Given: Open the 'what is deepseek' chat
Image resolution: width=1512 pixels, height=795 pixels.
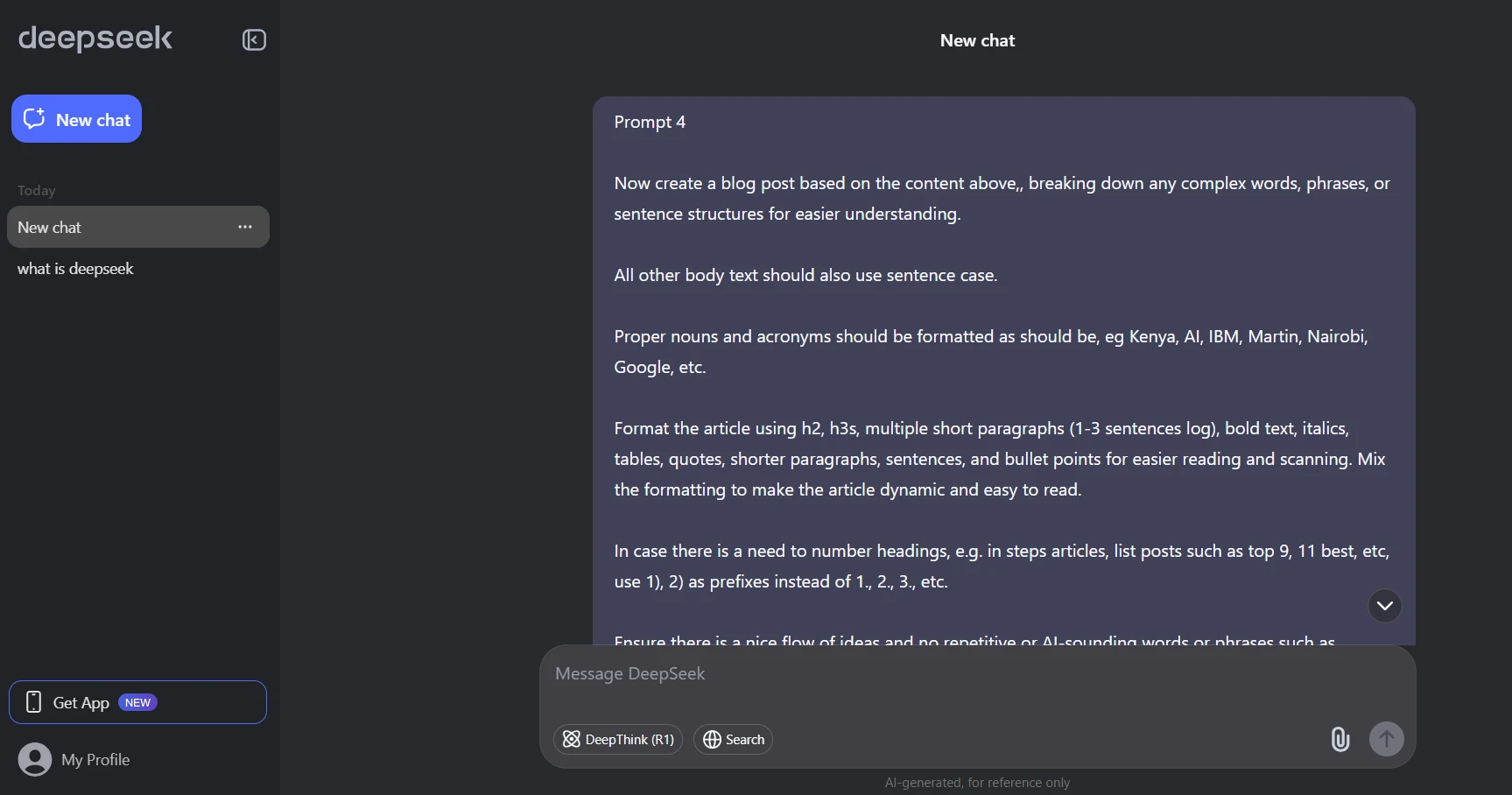Looking at the screenshot, I should coord(75,269).
